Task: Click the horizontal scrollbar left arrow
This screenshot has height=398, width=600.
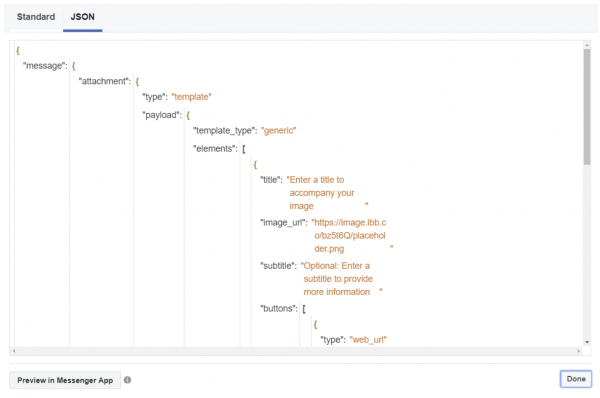Action: click(14, 351)
